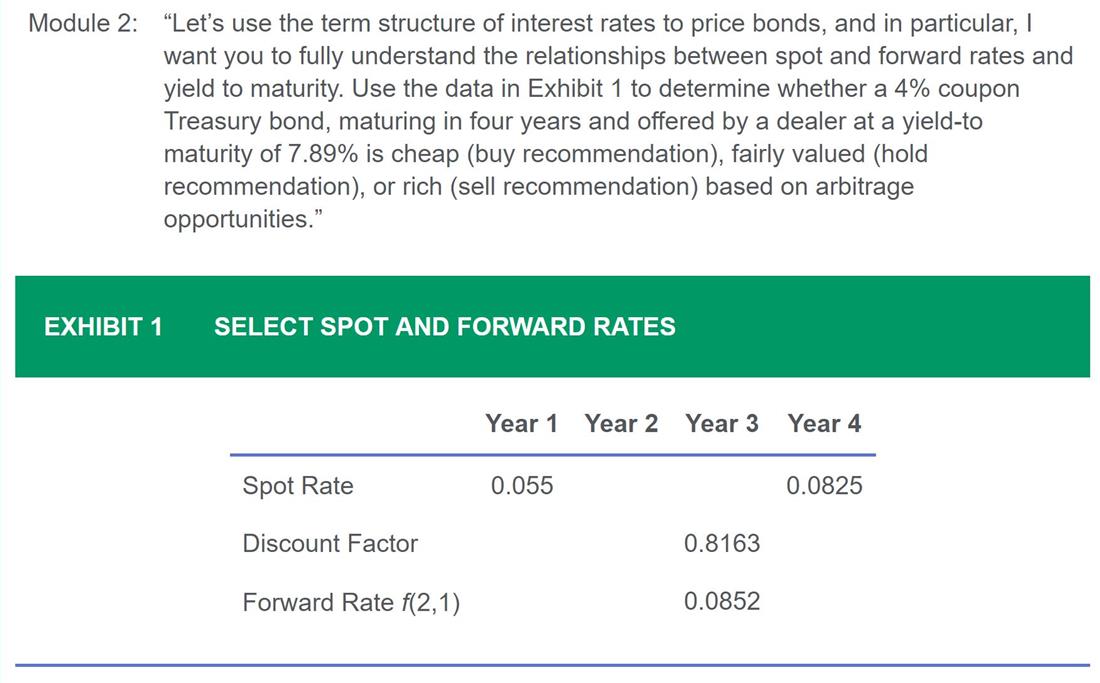Select the Year 1 column header

(x=521, y=424)
